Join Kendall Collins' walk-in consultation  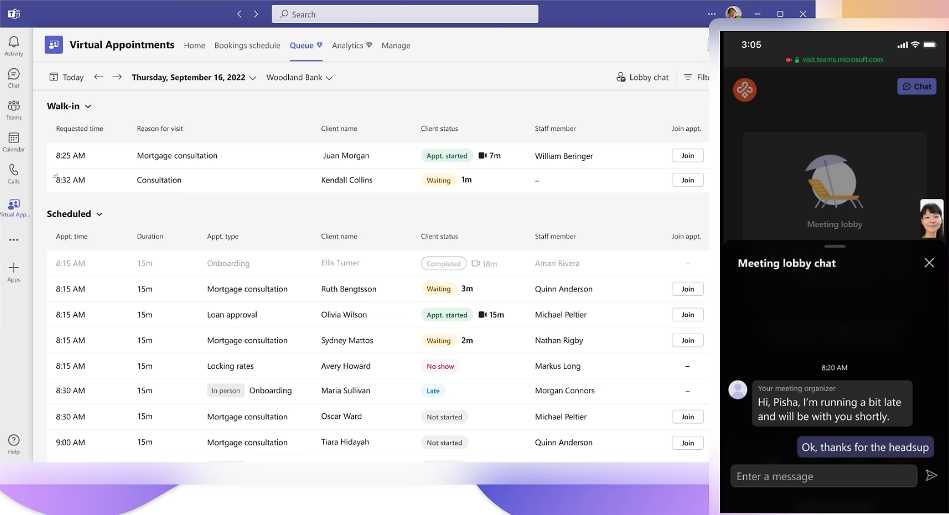pos(688,180)
